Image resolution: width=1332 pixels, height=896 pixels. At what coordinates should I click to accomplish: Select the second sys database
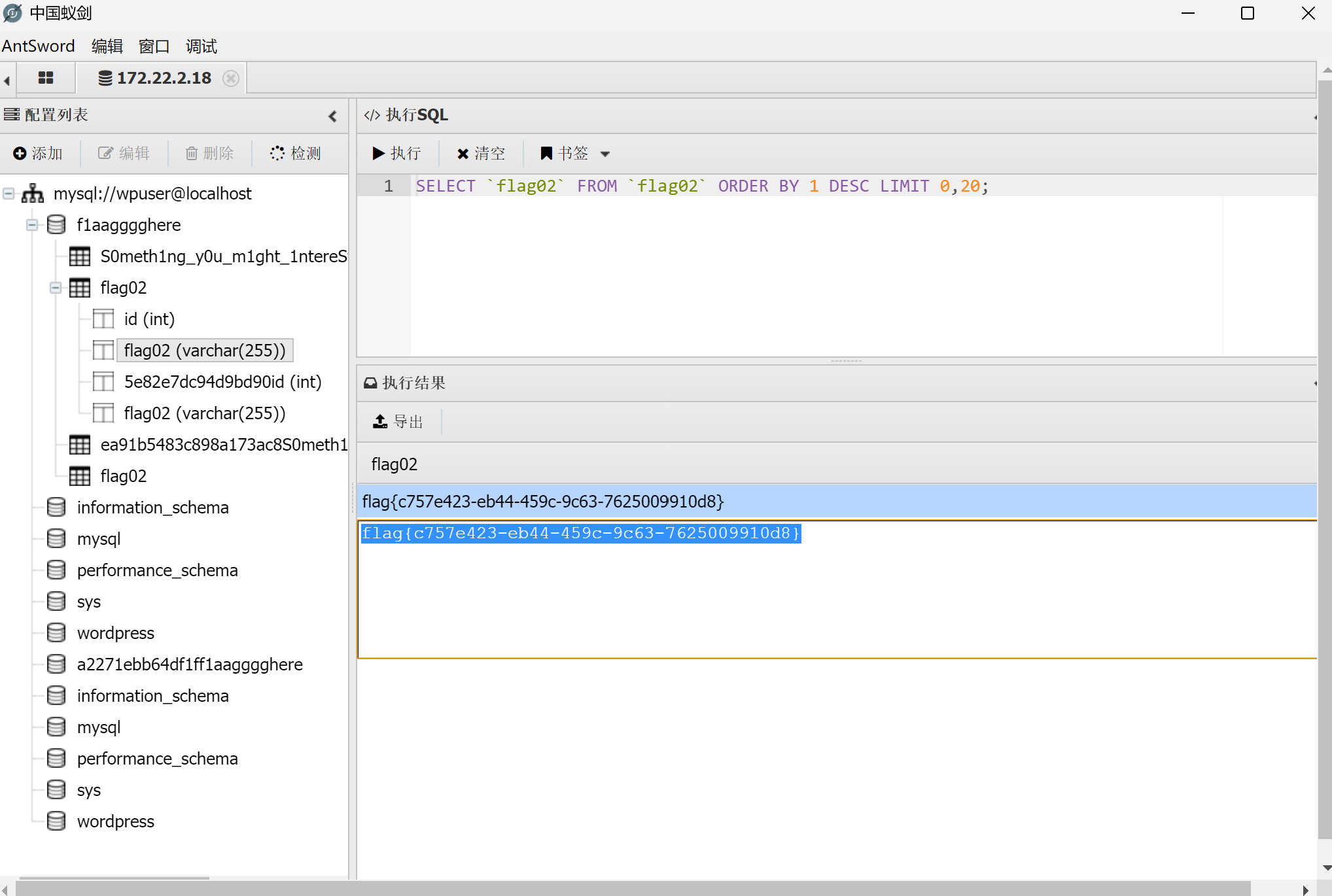(x=88, y=790)
